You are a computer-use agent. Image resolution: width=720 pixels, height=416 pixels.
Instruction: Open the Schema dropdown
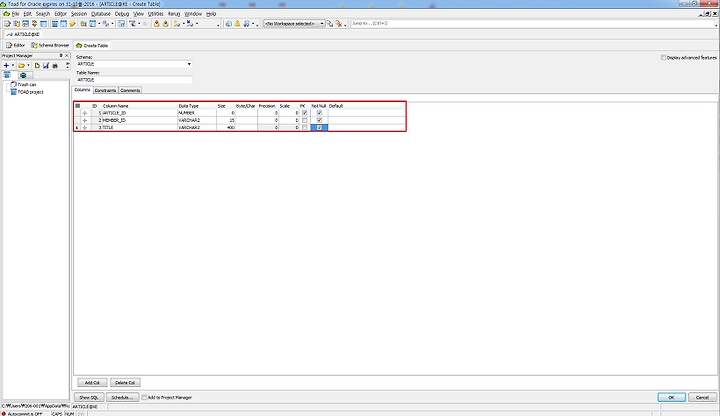pyautogui.click(x=189, y=64)
